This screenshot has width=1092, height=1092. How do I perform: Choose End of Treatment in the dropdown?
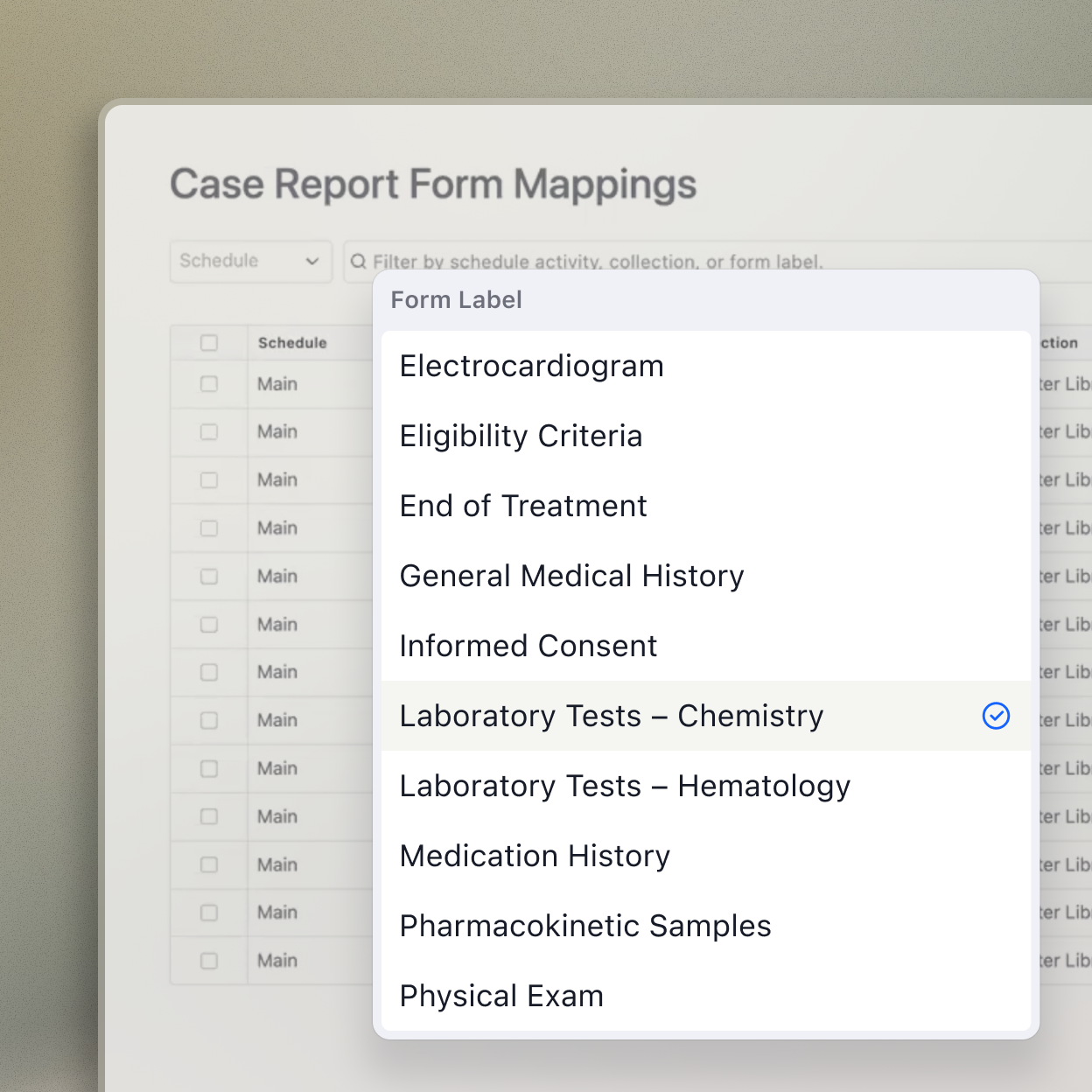522,506
